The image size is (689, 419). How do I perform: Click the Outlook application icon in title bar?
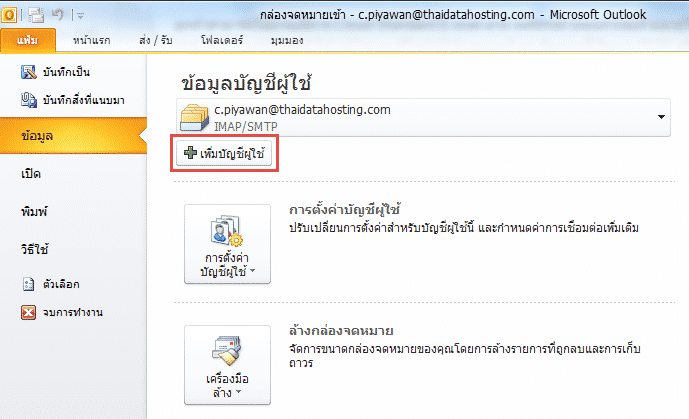(9, 15)
